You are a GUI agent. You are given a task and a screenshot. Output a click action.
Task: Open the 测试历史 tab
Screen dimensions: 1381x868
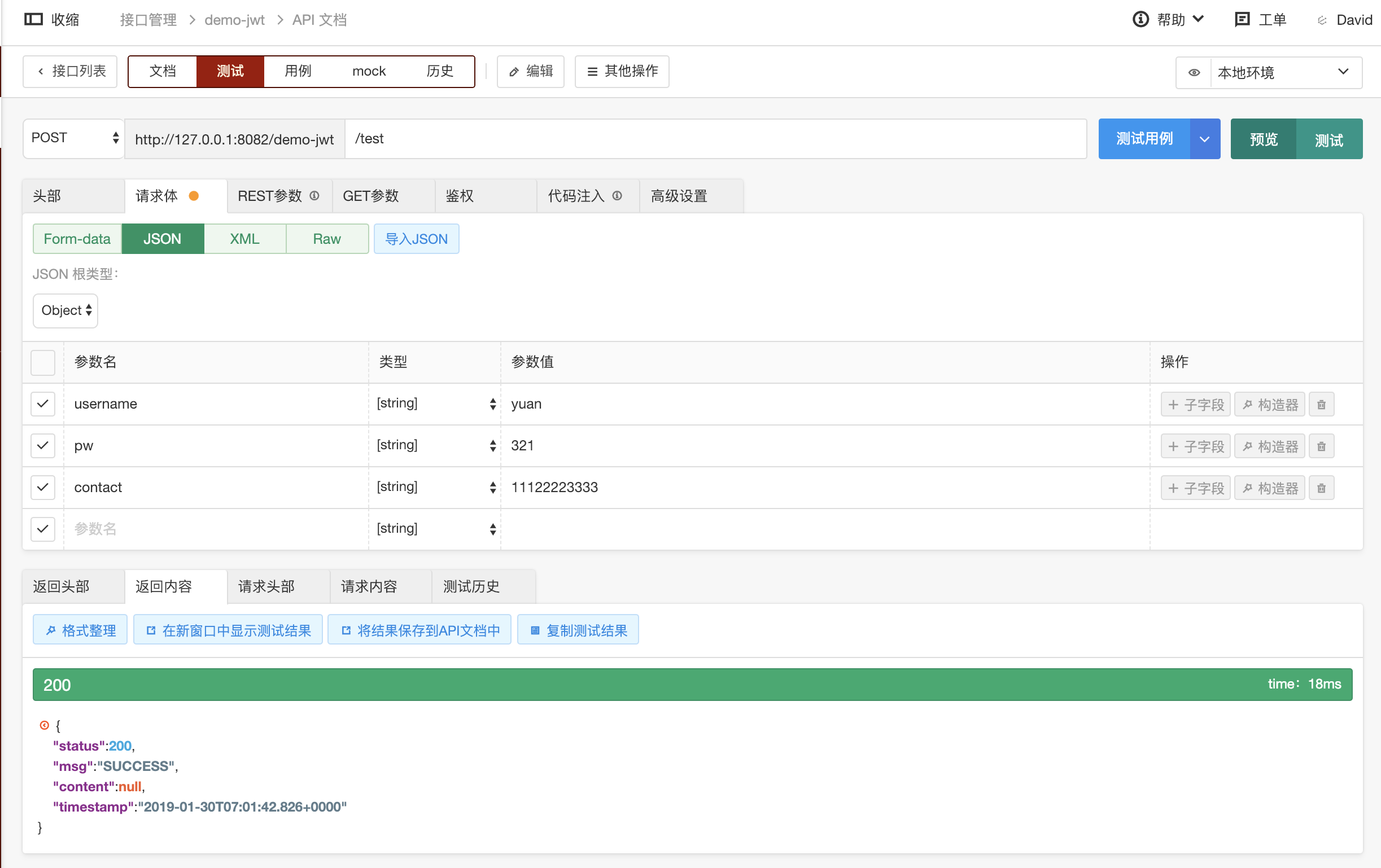[x=471, y=586]
